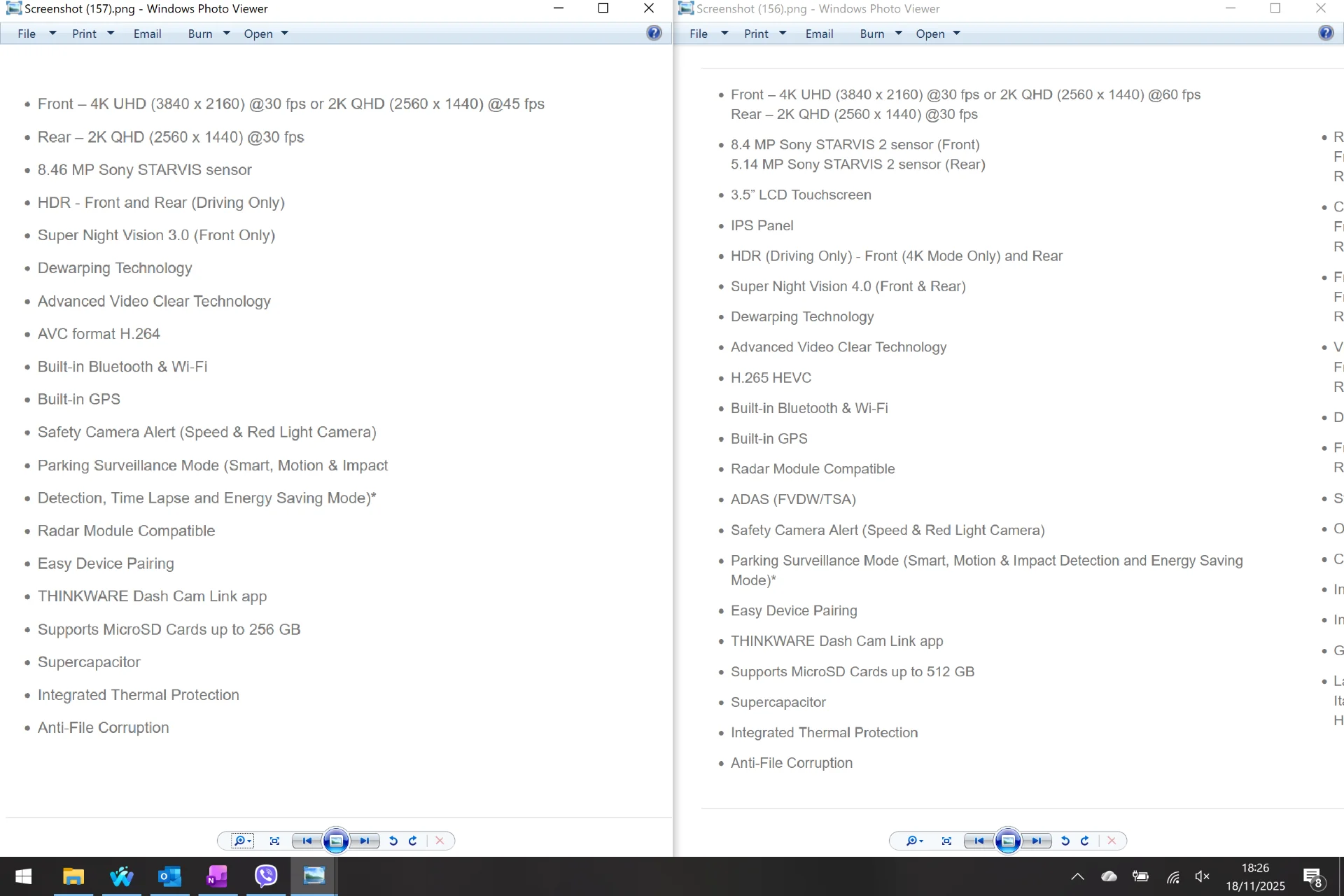Open Print menu in Screenshot (157) viewer
This screenshot has width=1344, height=896.
[x=92, y=34]
